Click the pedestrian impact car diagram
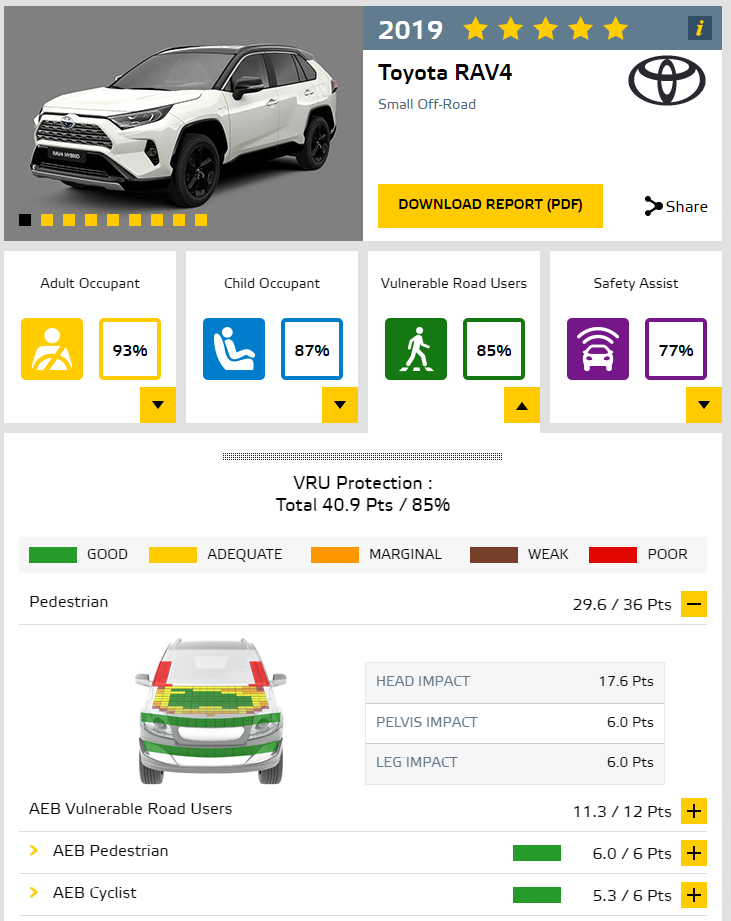731x921 pixels. click(x=211, y=711)
